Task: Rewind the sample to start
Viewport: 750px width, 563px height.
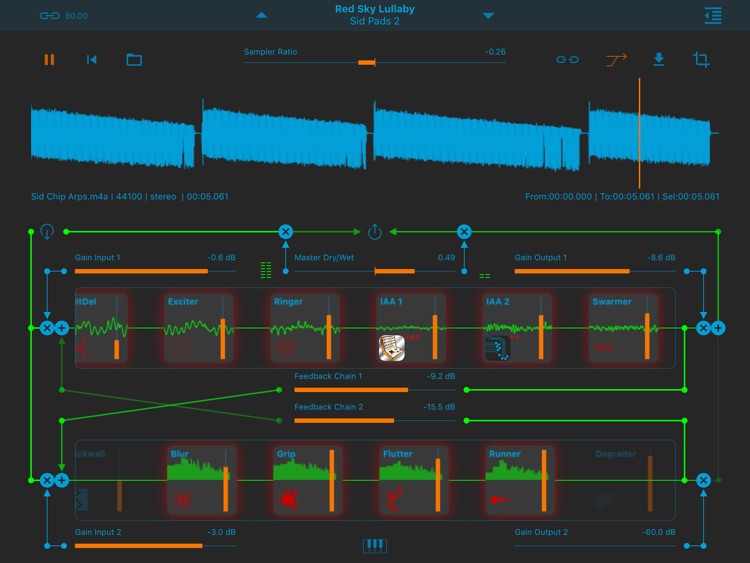Action: click(x=91, y=59)
